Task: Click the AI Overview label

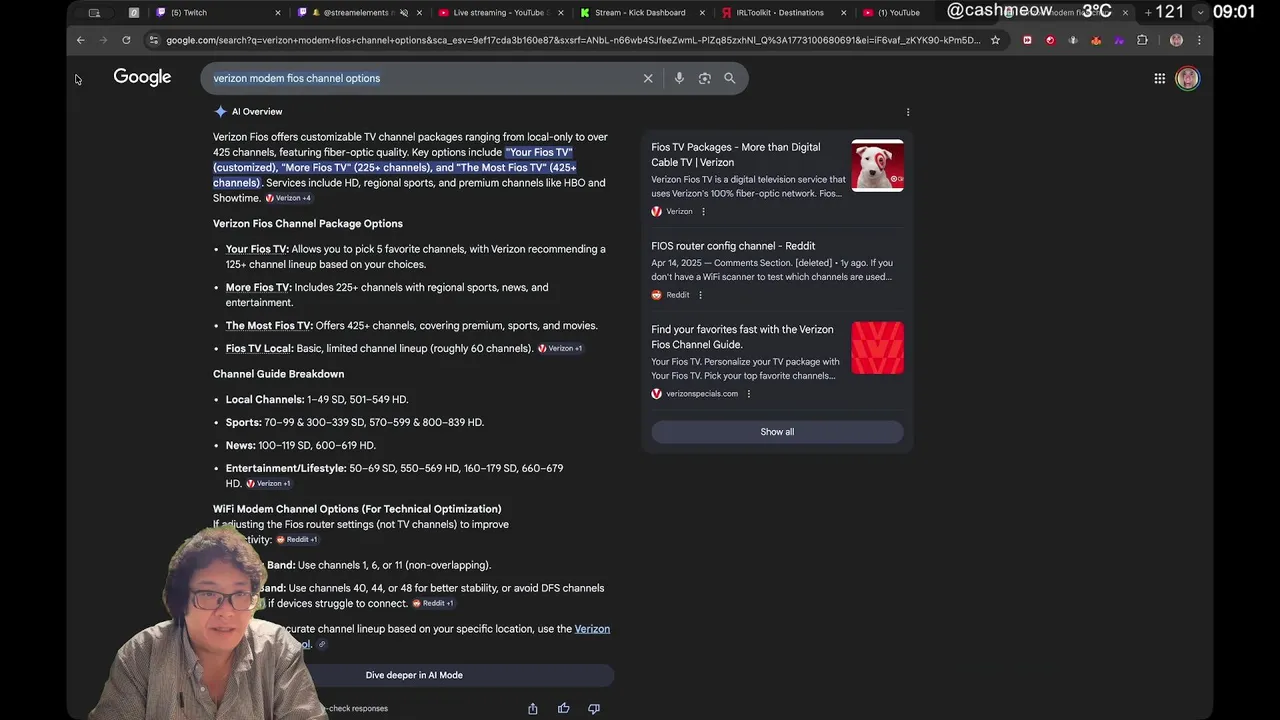Action: point(257,112)
